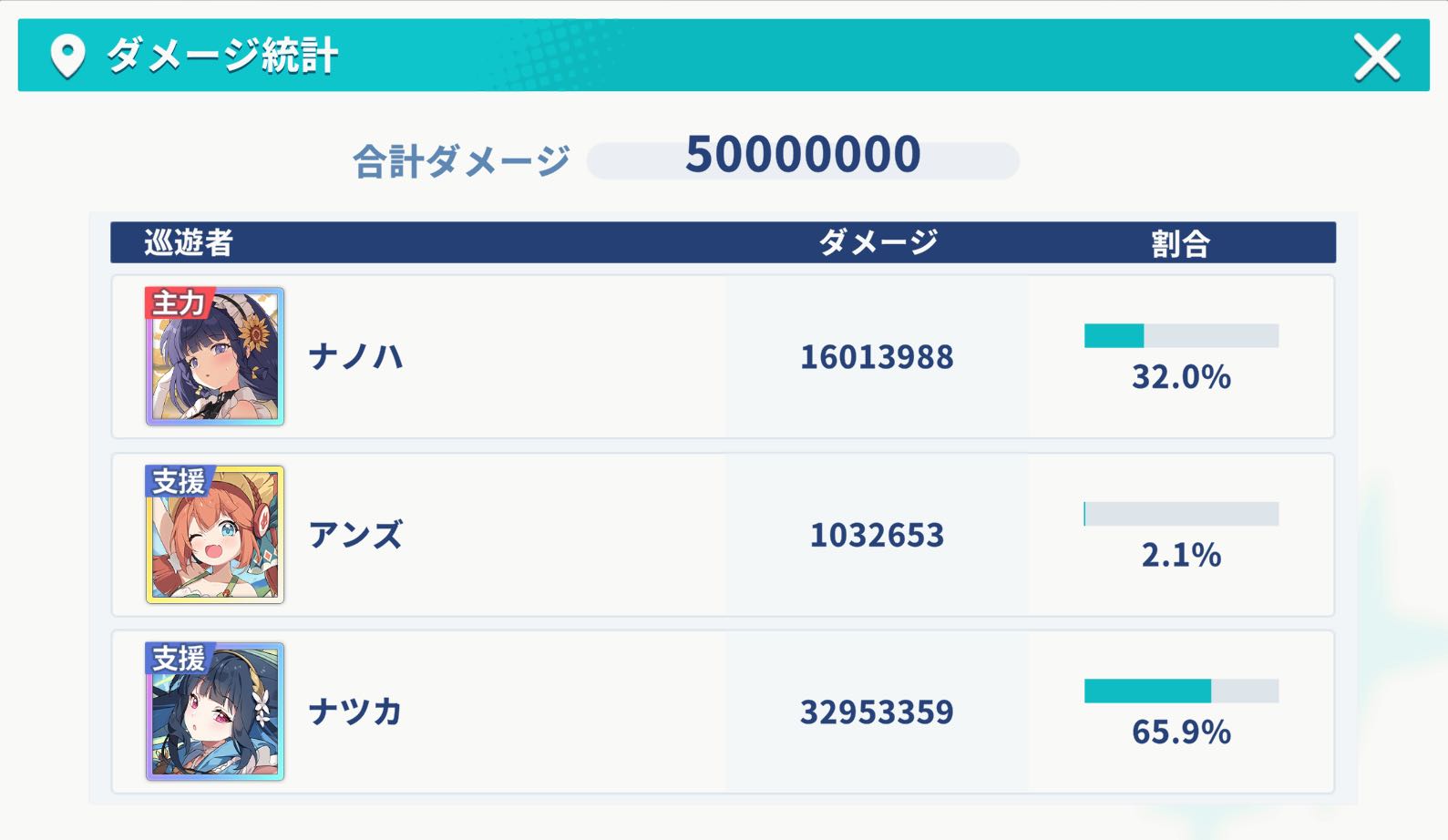
Task: Select ナノハ character portrait
Action: [215, 357]
